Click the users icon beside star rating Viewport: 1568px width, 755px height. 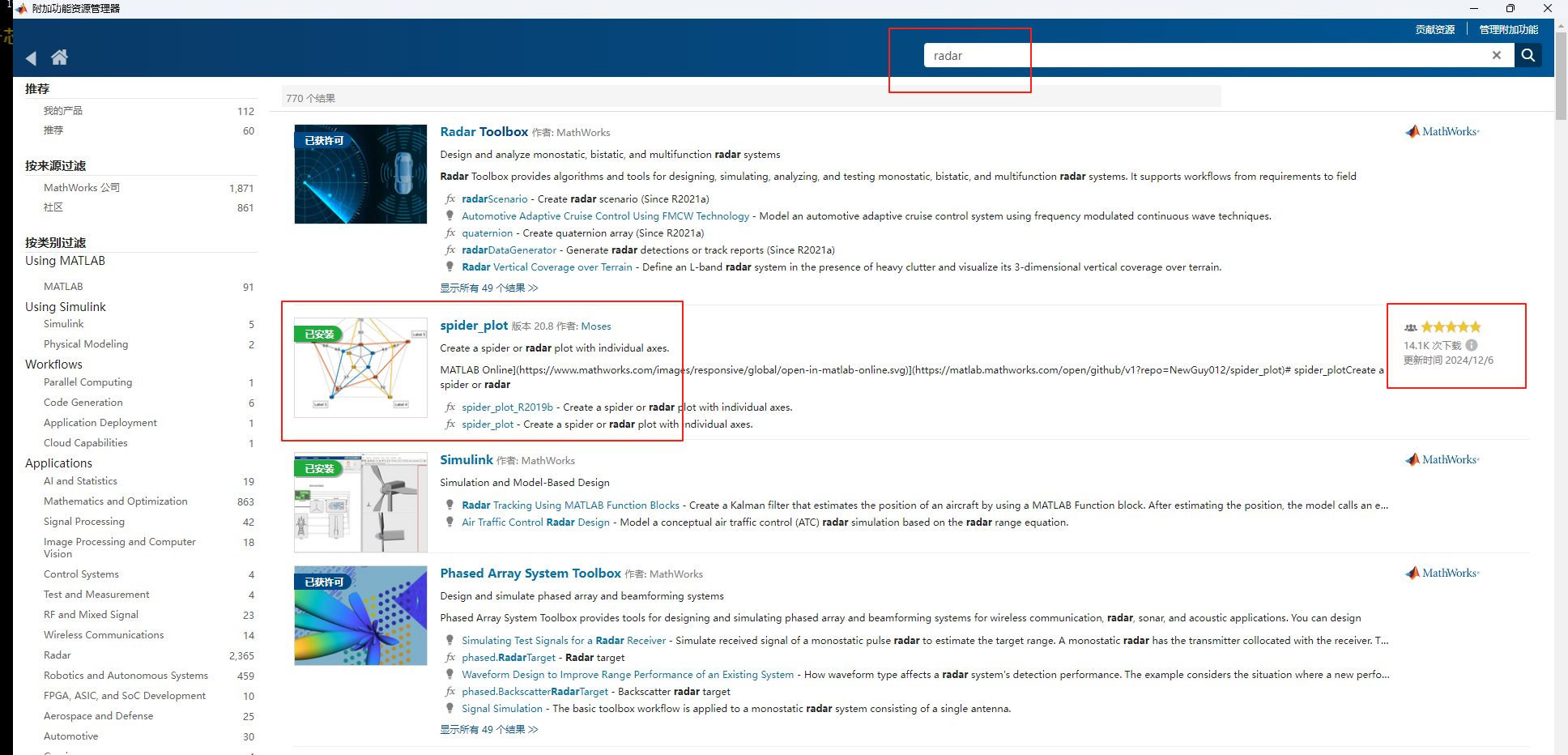click(1410, 327)
